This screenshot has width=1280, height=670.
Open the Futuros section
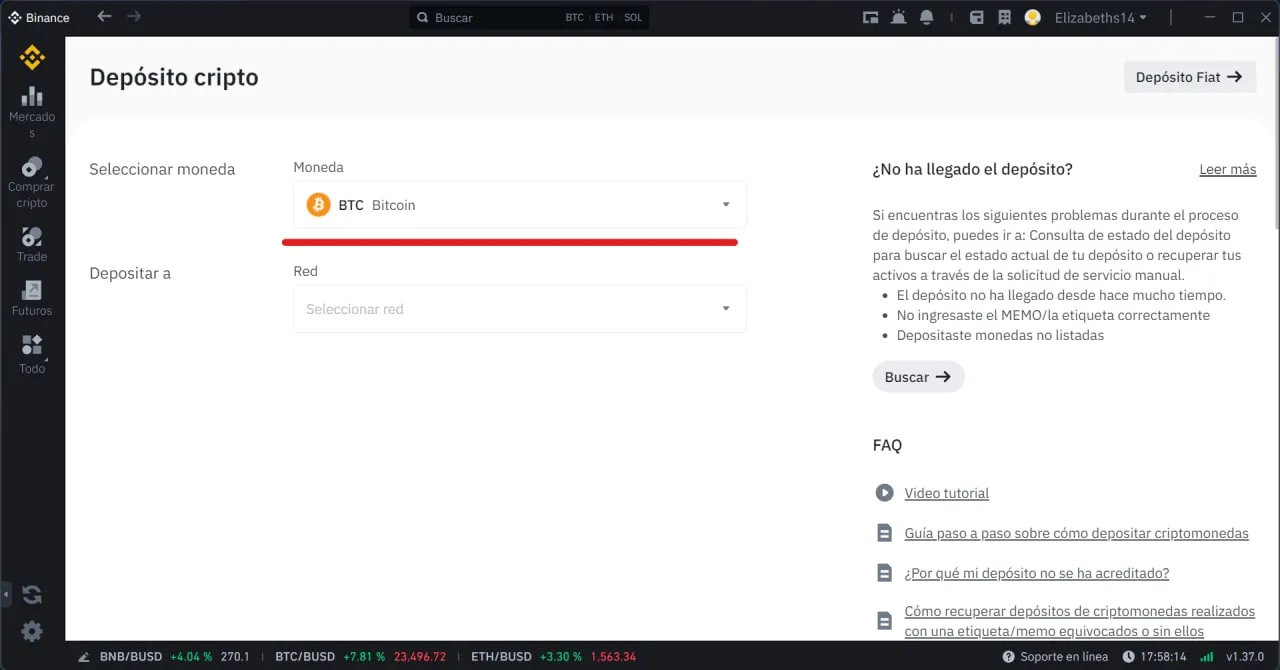click(32, 298)
